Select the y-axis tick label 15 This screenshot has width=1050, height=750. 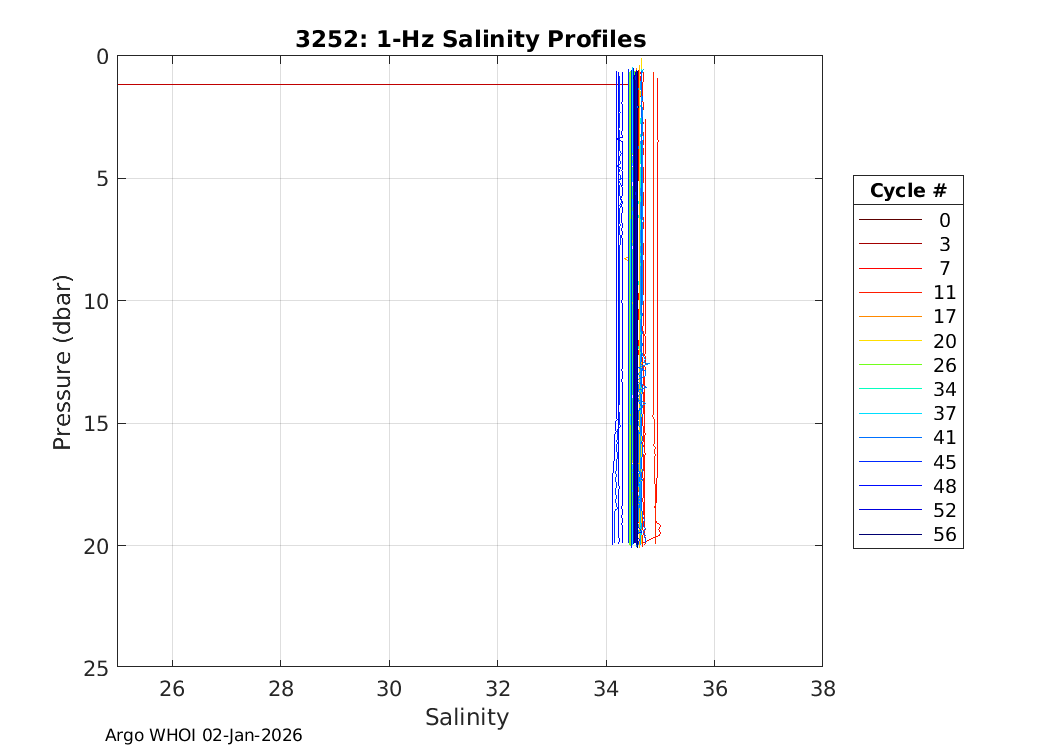(x=95, y=423)
